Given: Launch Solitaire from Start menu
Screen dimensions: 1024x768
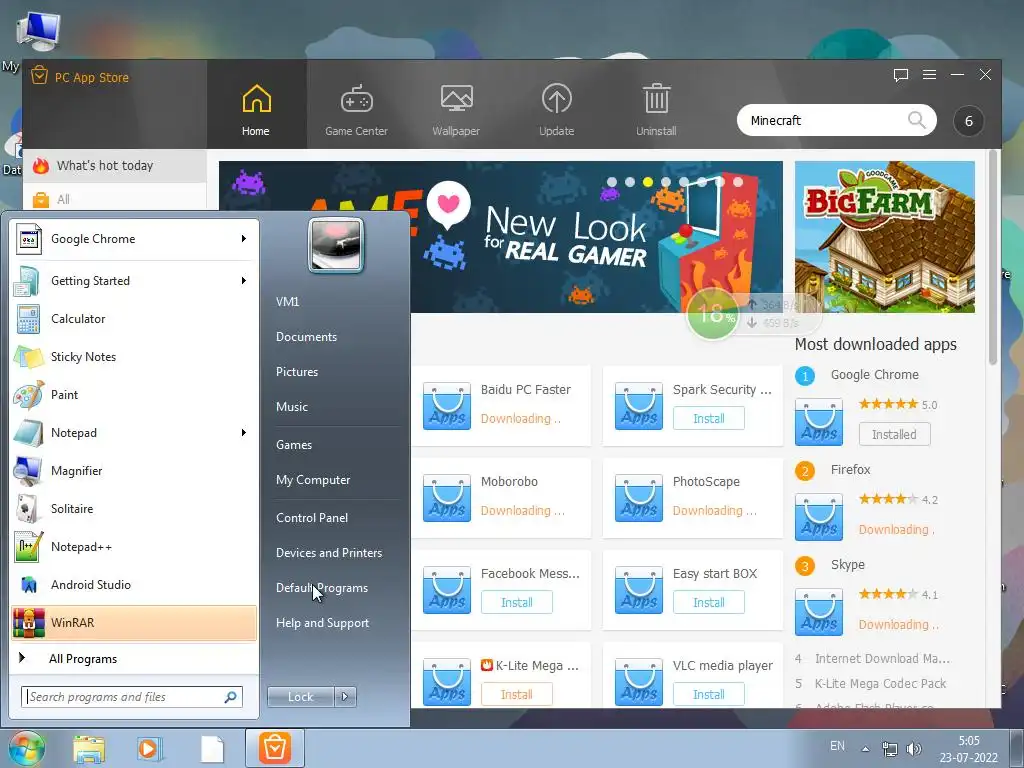Looking at the screenshot, I should click(134, 509).
